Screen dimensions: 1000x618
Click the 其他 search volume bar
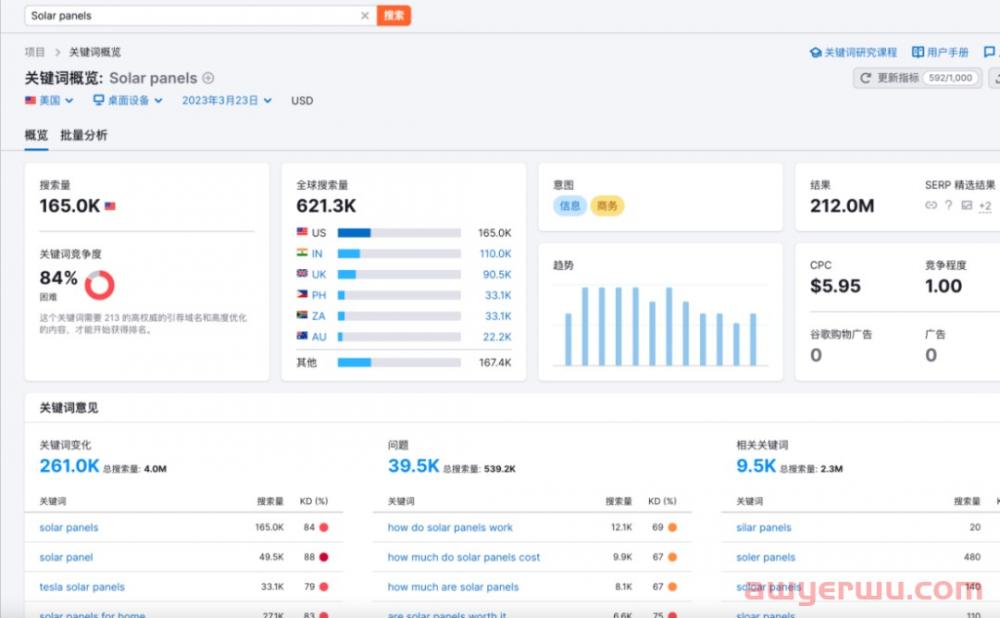[x=399, y=362]
